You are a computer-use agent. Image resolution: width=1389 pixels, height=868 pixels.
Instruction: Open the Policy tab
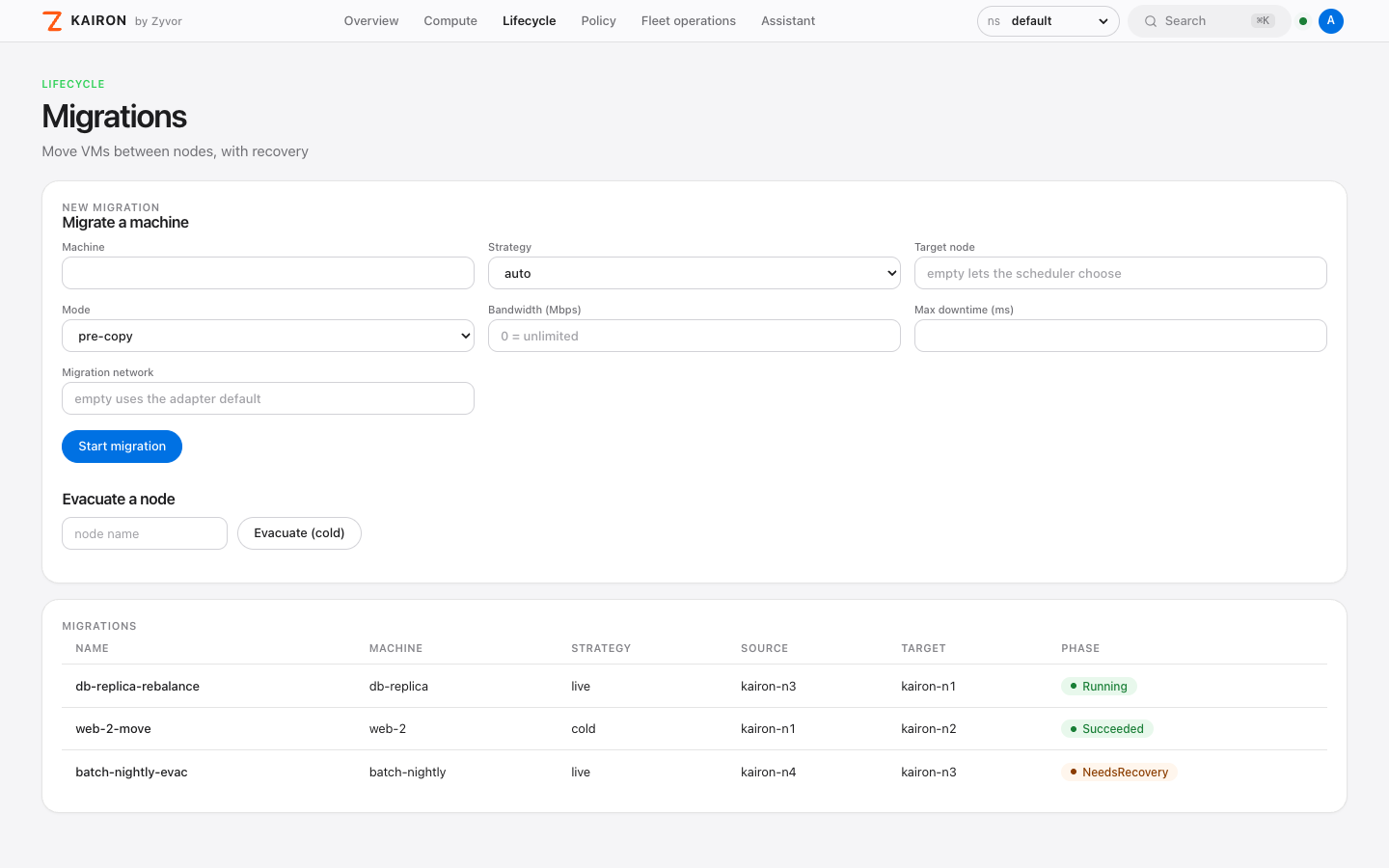(x=598, y=21)
